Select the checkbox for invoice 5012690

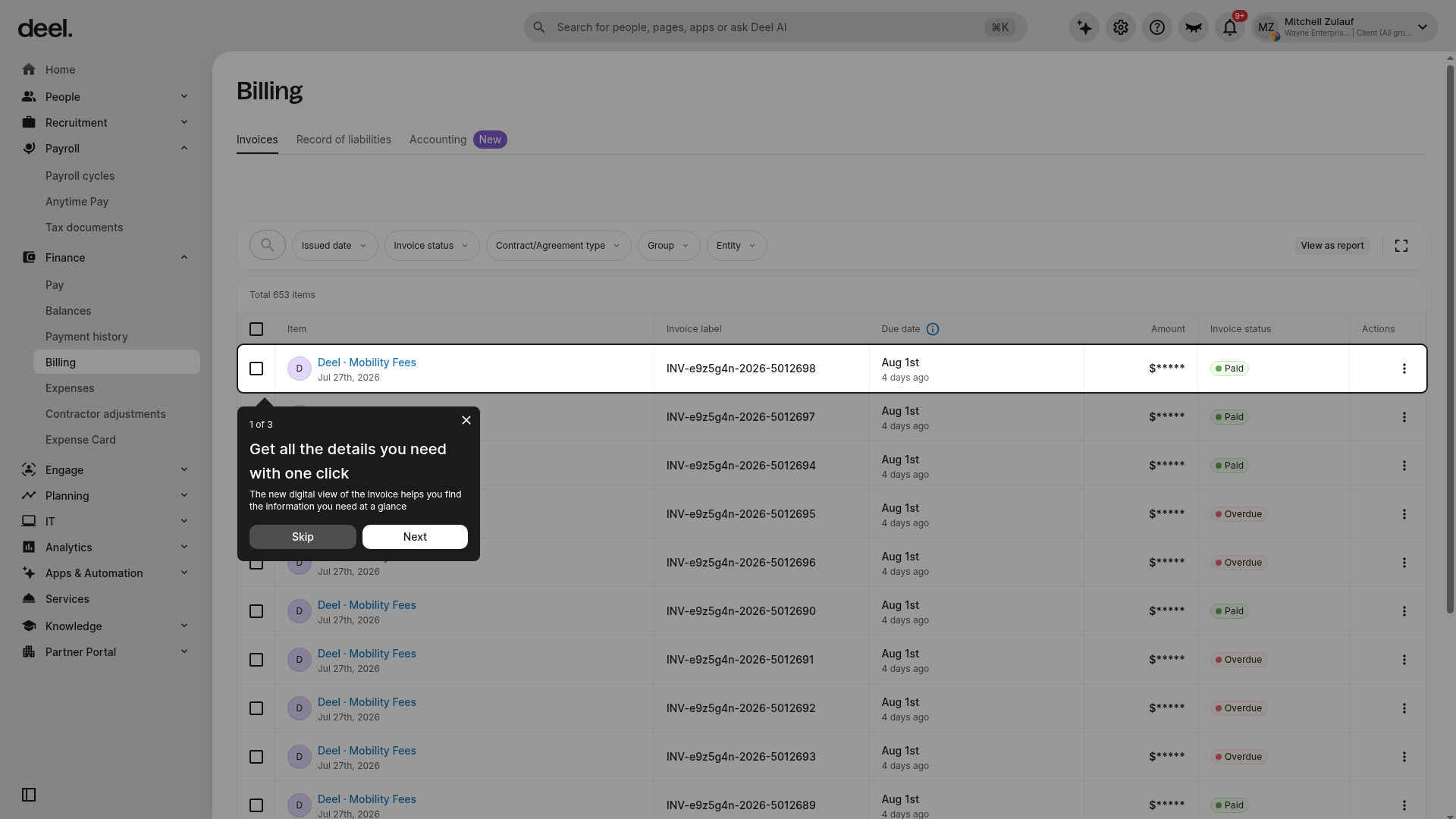[256, 611]
